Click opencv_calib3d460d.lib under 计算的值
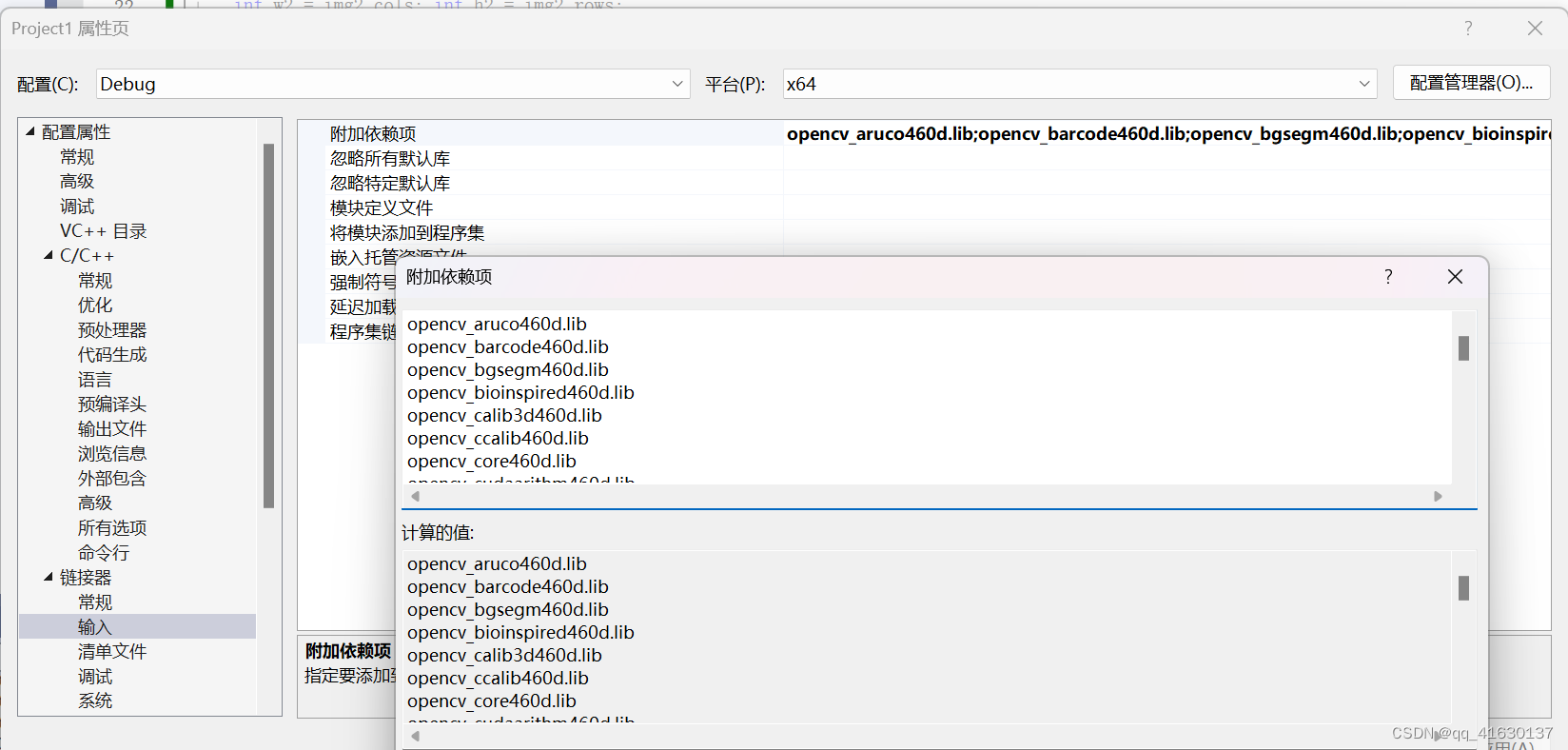The image size is (1568, 750). (504, 656)
